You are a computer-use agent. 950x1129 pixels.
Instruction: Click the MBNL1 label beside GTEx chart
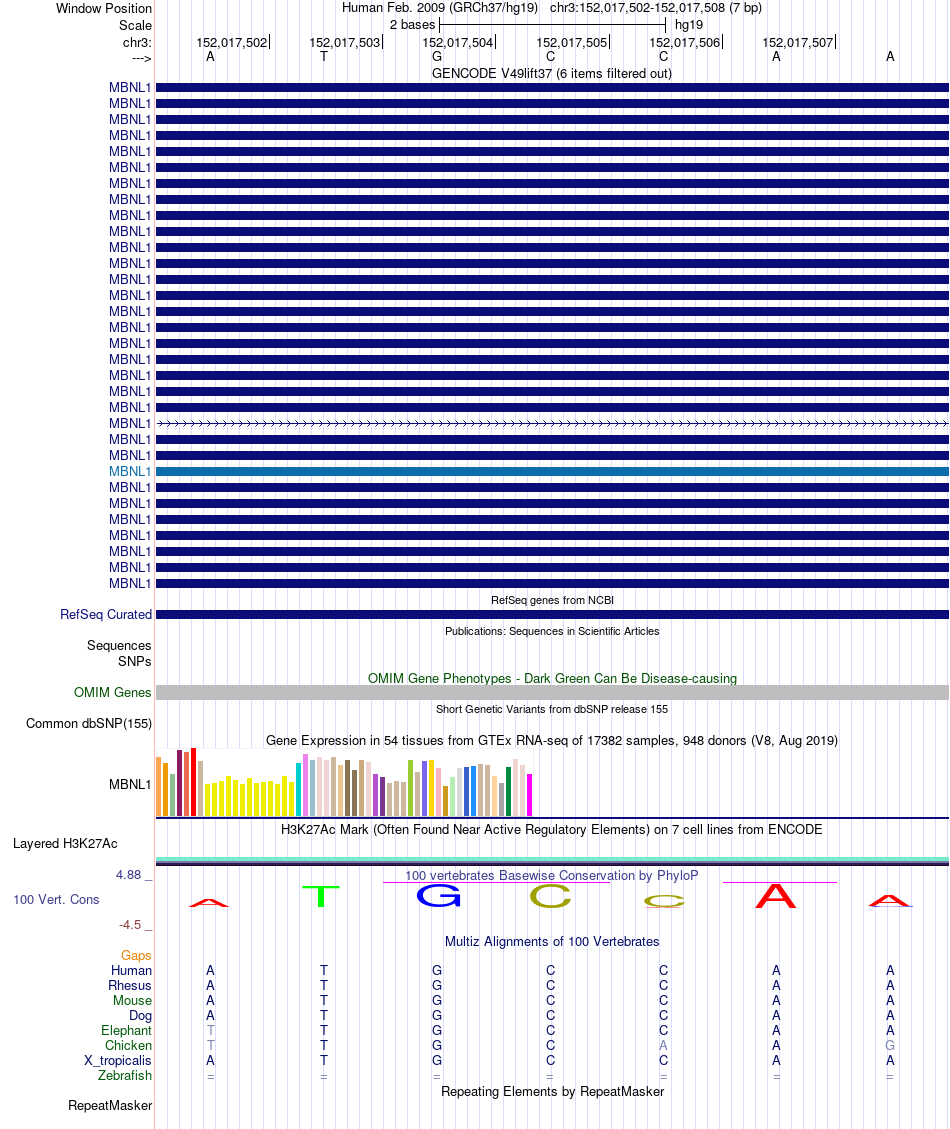click(130, 784)
